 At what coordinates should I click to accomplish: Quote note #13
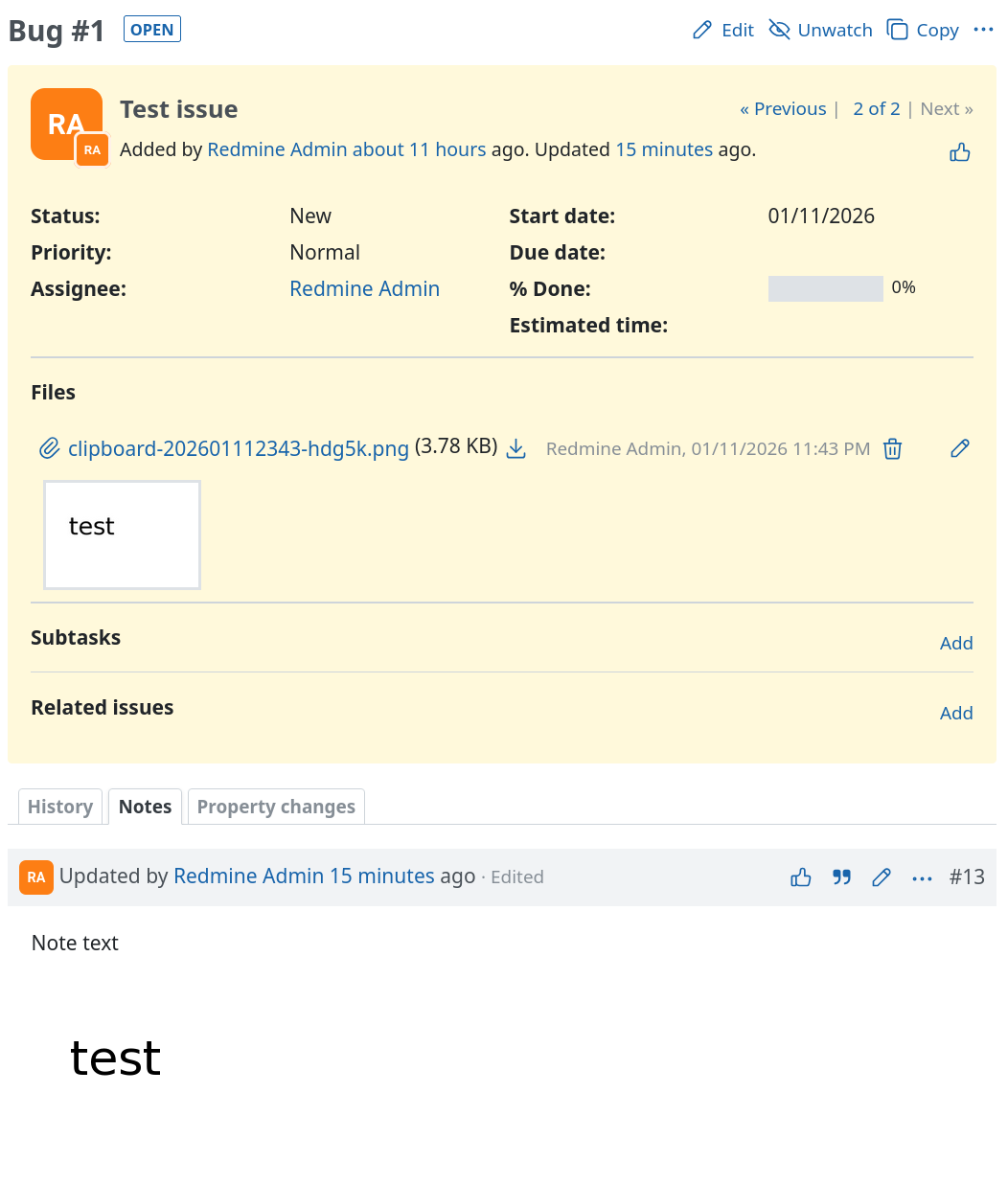click(x=841, y=877)
